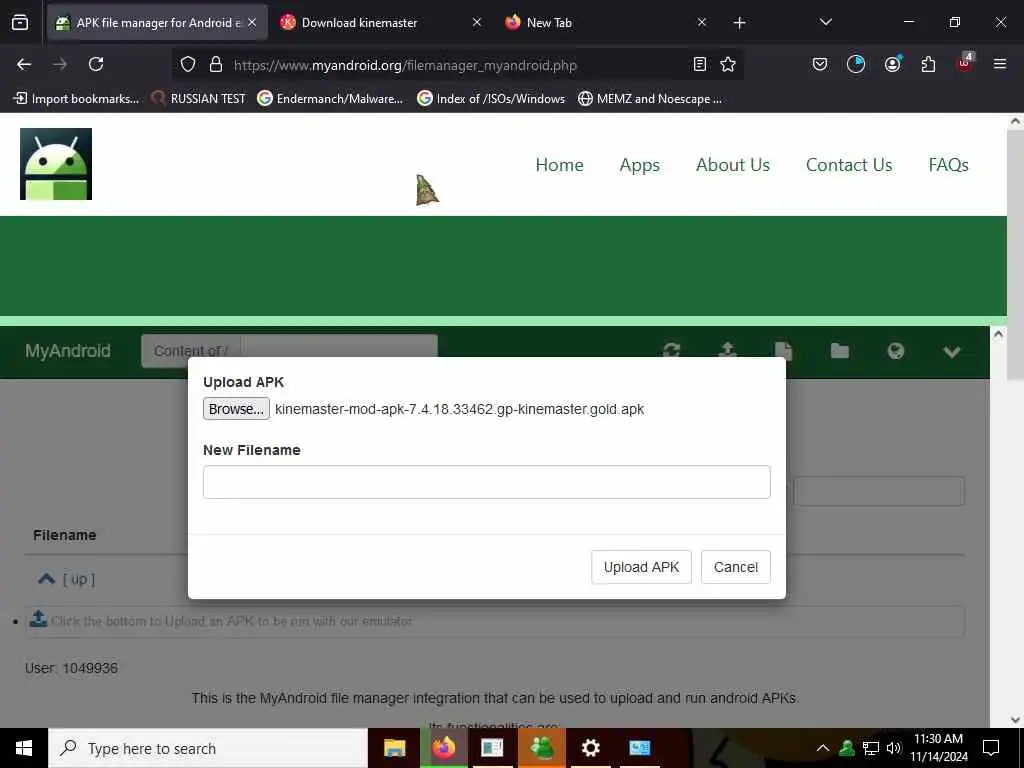The image size is (1024, 768).
Task: Open File Explorer from the taskbar
Action: tap(394, 748)
